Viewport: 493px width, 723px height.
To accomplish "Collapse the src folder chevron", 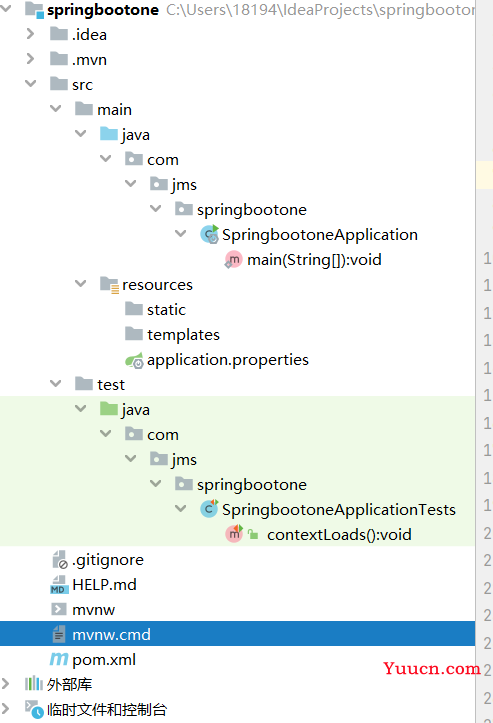I will point(30,83).
